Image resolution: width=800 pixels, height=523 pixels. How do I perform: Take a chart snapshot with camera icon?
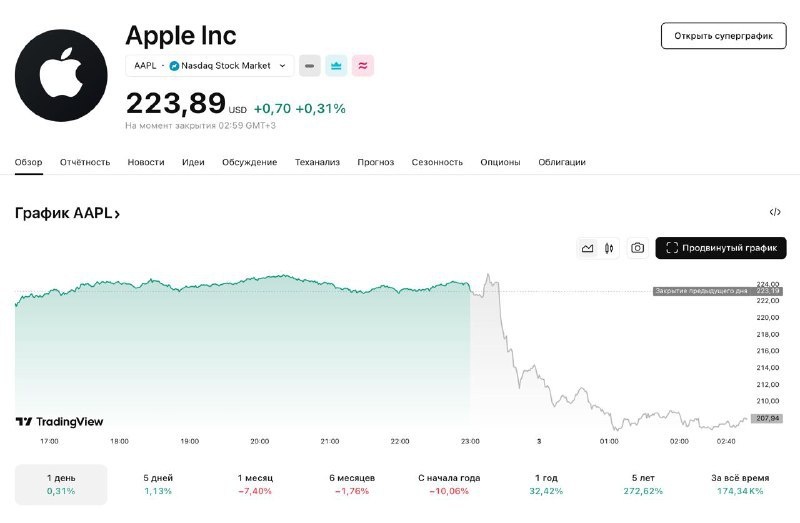point(637,248)
